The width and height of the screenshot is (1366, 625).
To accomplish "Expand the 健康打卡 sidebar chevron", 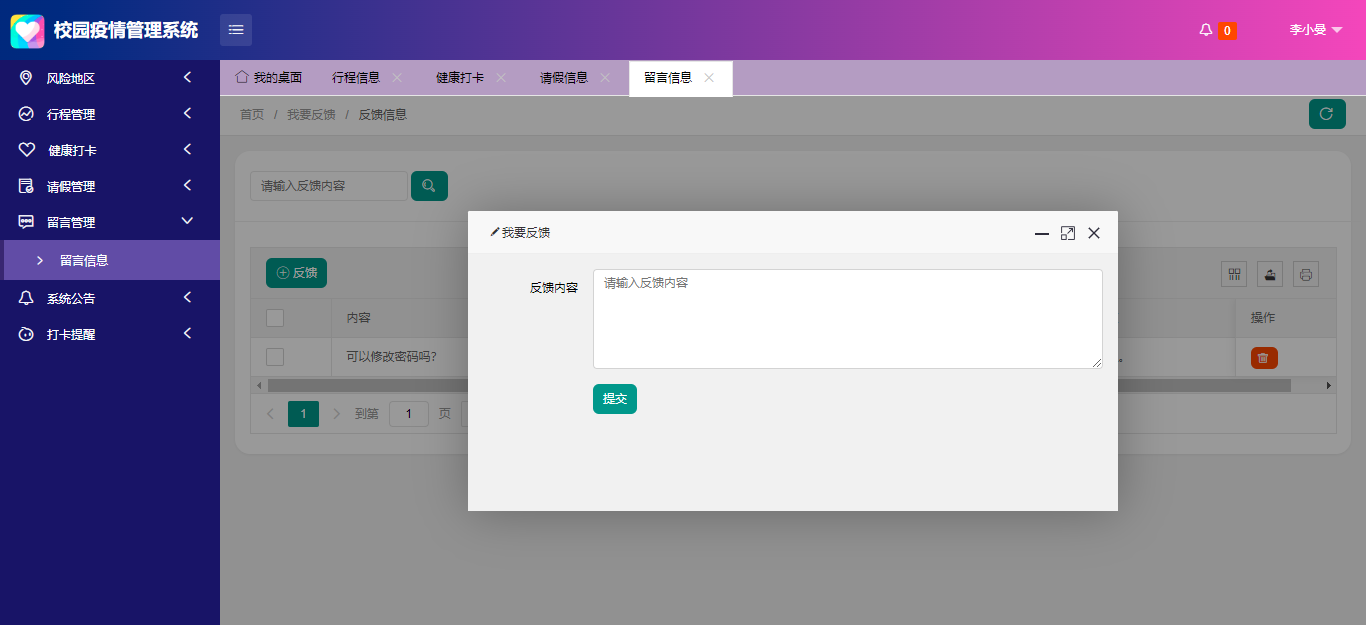I will pos(187,150).
